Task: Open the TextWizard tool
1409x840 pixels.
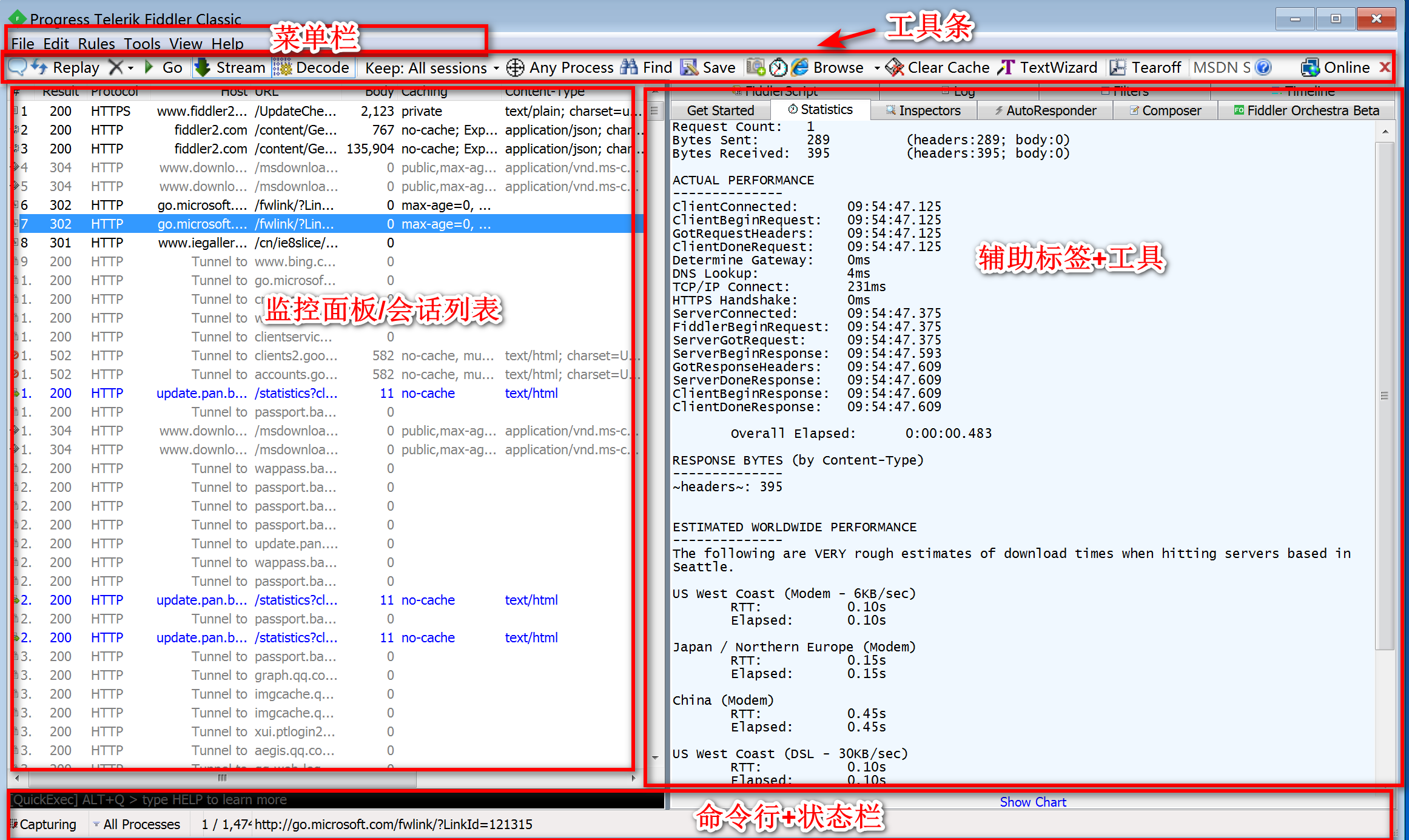Action: [1048, 67]
